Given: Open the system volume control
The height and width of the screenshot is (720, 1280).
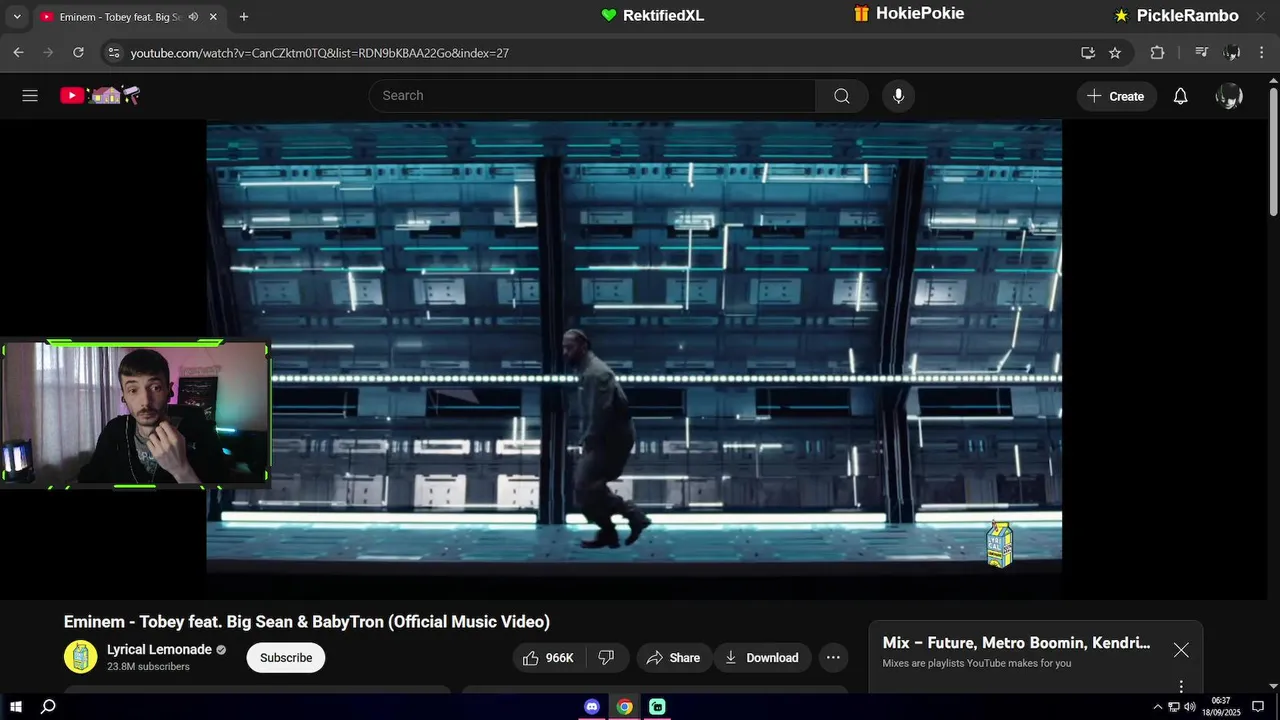Looking at the screenshot, I should 1189,707.
